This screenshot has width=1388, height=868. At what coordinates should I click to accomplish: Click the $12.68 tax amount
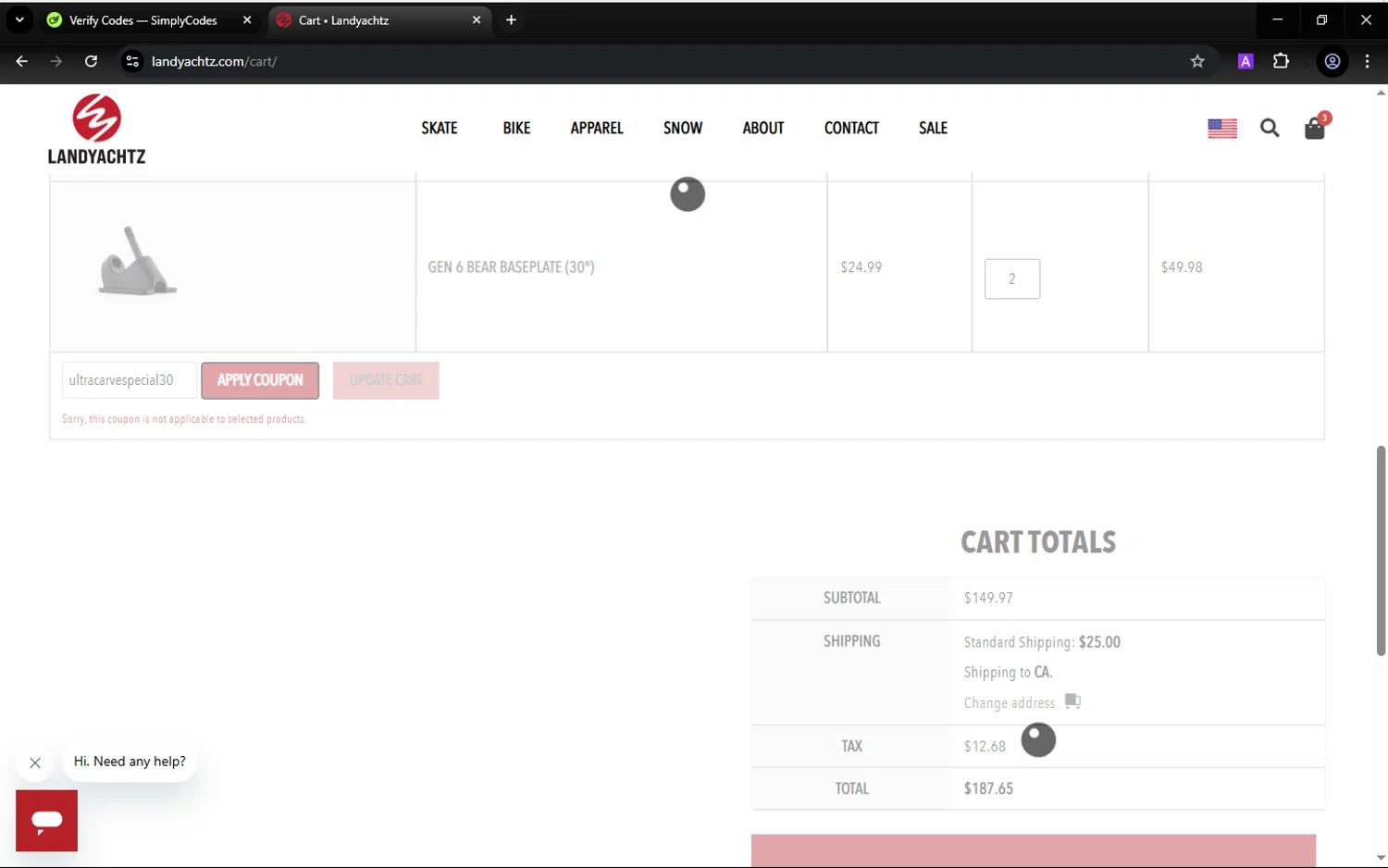(x=985, y=746)
